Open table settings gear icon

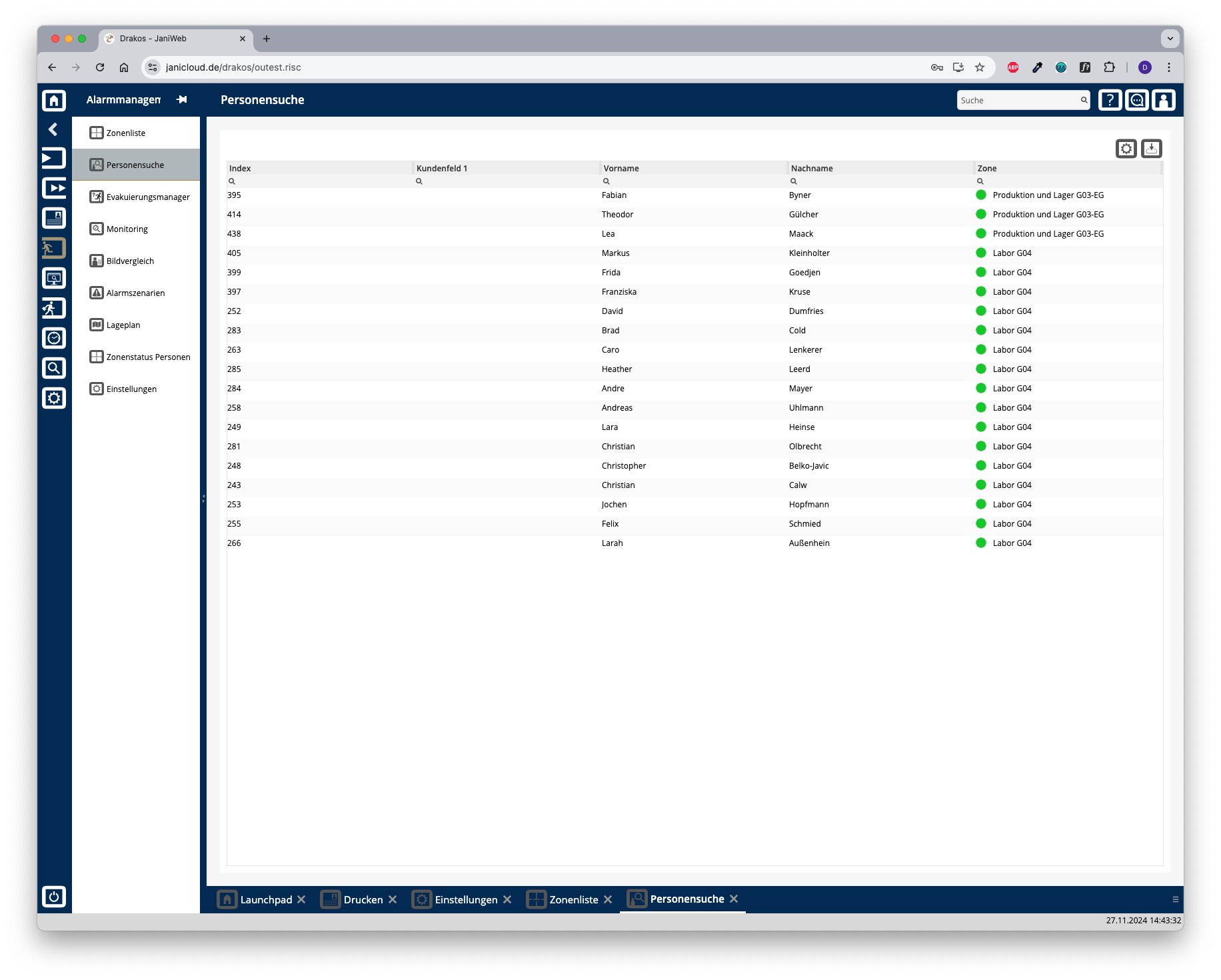1126,149
